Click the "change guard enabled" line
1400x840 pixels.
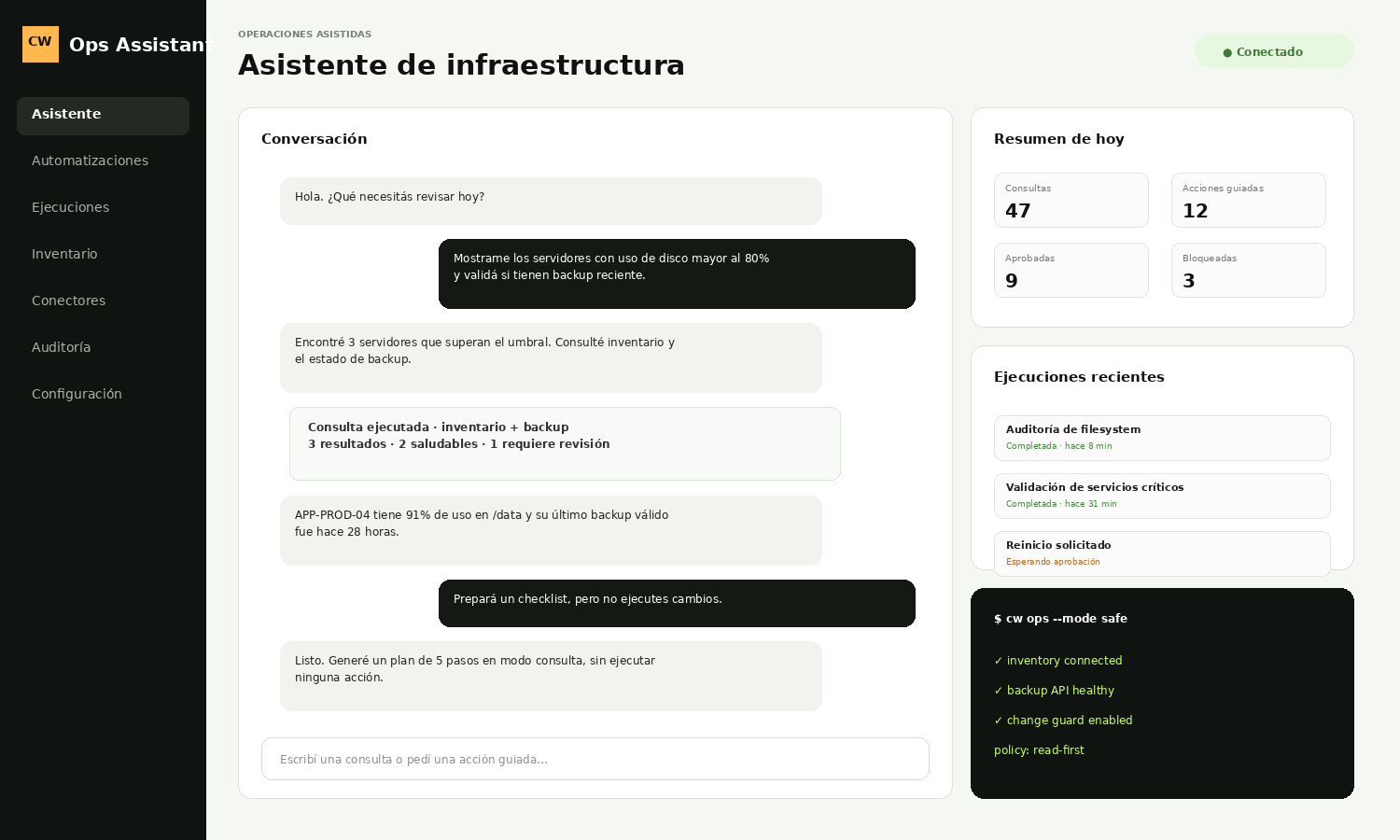click(x=1063, y=721)
